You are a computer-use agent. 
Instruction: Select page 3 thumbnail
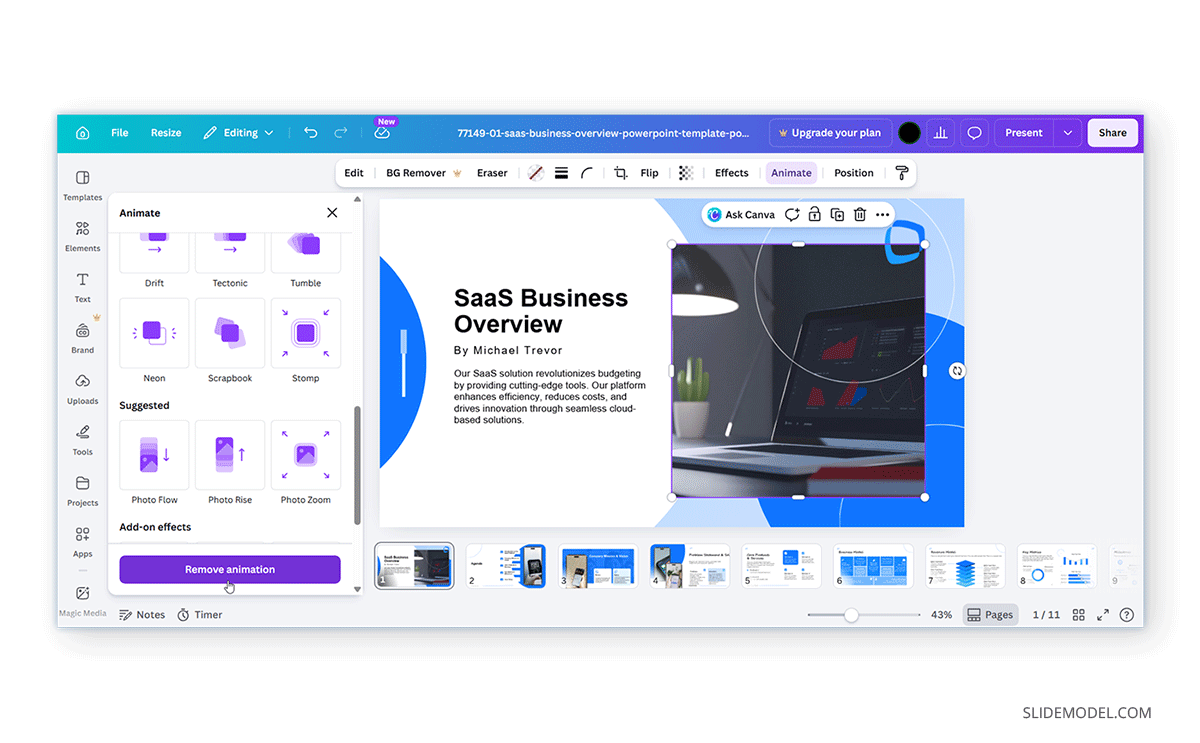(598, 566)
